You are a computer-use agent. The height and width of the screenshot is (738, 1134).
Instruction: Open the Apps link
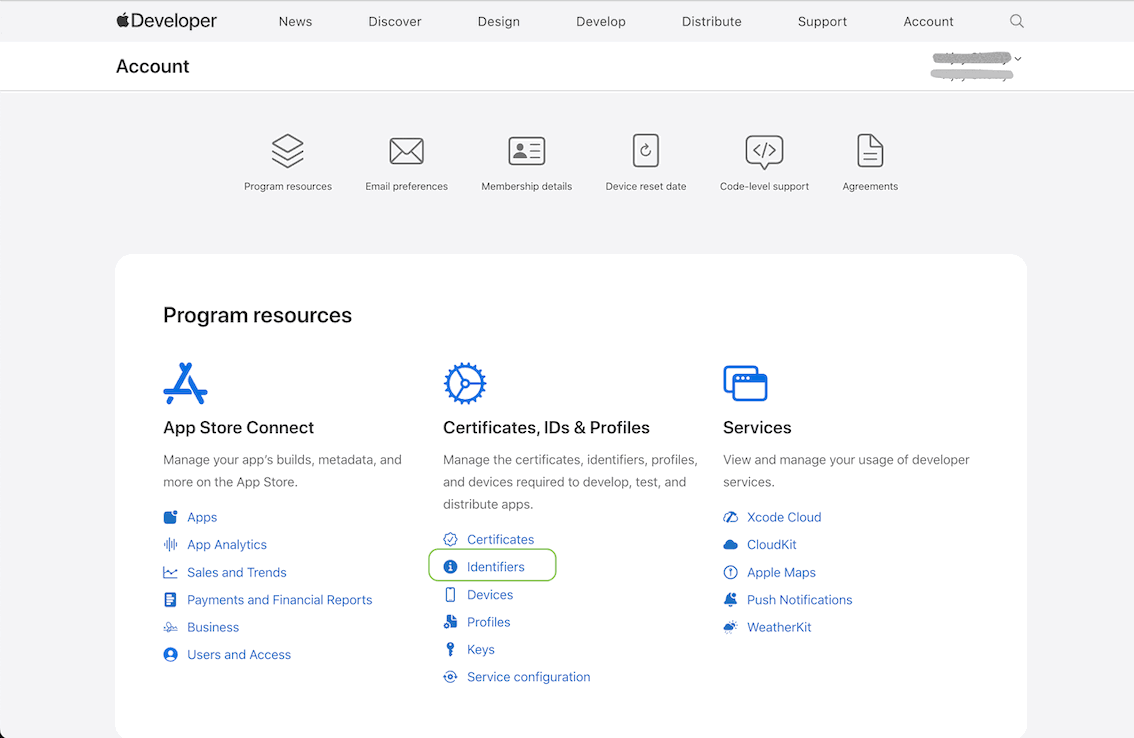pyautogui.click(x=202, y=517)
